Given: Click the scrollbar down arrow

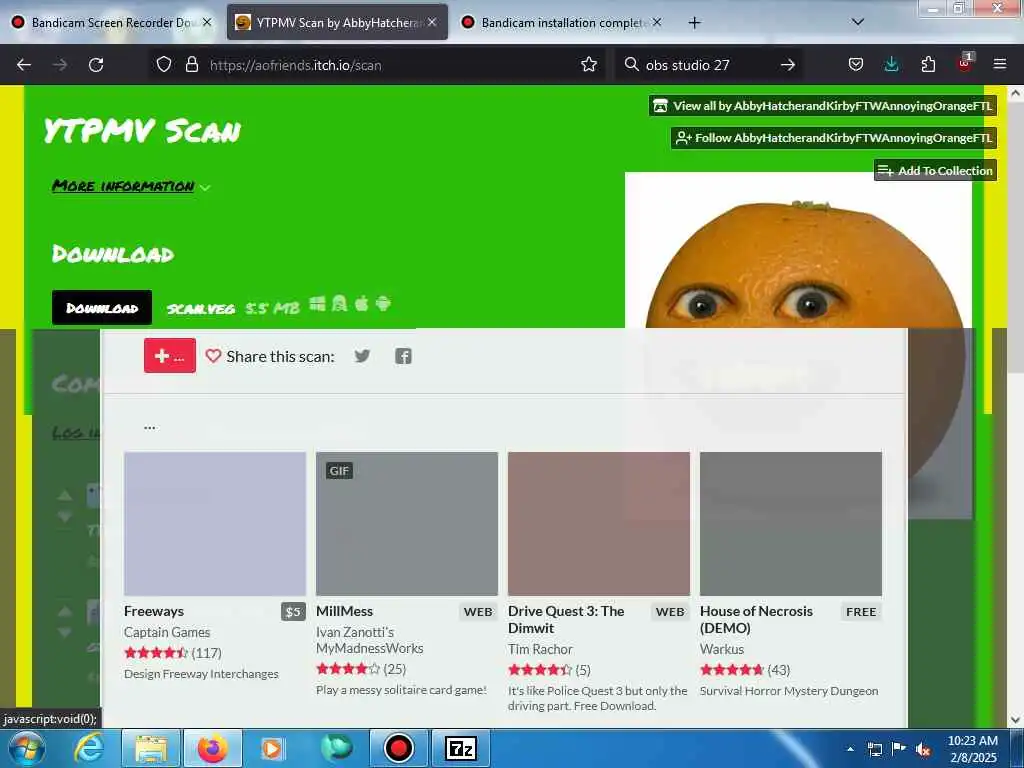Looking at the screenshot, I should click(1016, 720).
